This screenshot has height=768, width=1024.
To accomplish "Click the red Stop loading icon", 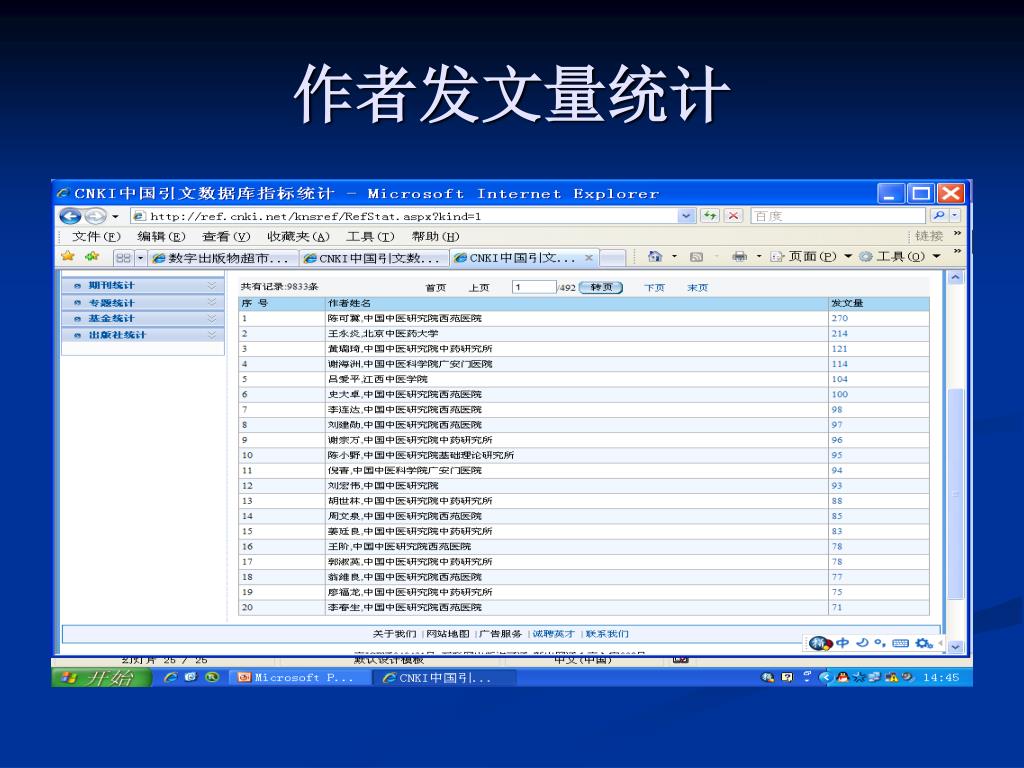I will (x=733, y=216).
